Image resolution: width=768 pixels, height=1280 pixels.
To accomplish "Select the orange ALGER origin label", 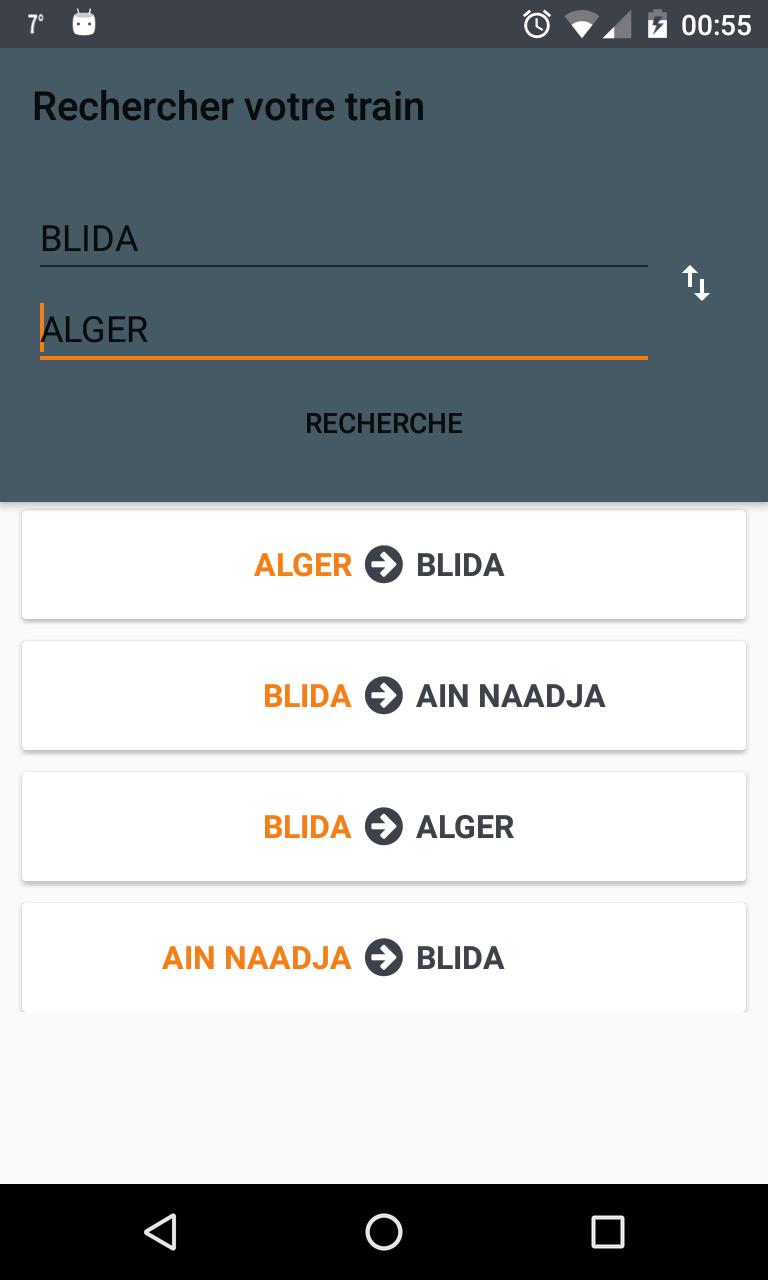I will pos(303,565).
